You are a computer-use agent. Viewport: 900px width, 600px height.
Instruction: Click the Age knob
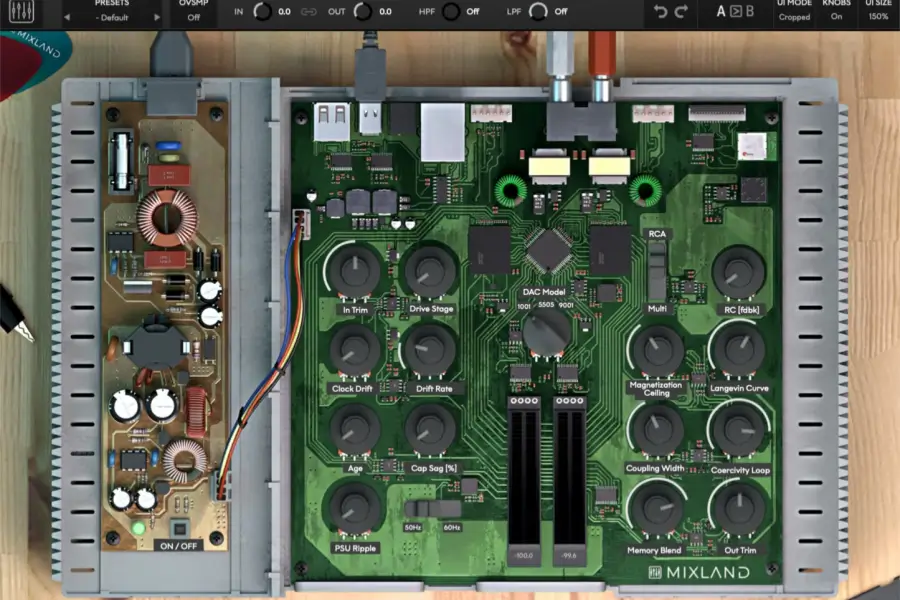[x=355, y=429]
